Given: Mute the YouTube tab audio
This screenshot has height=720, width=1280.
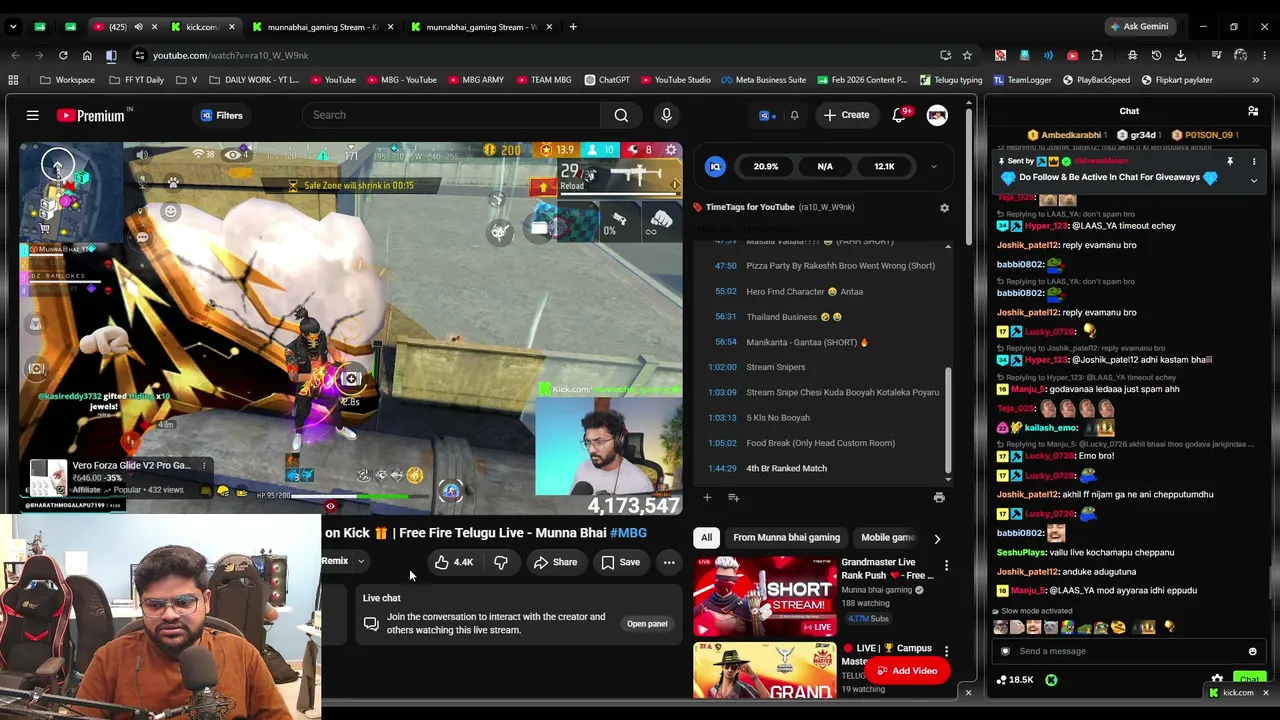Looking at the screenshot, I should 138,27.
